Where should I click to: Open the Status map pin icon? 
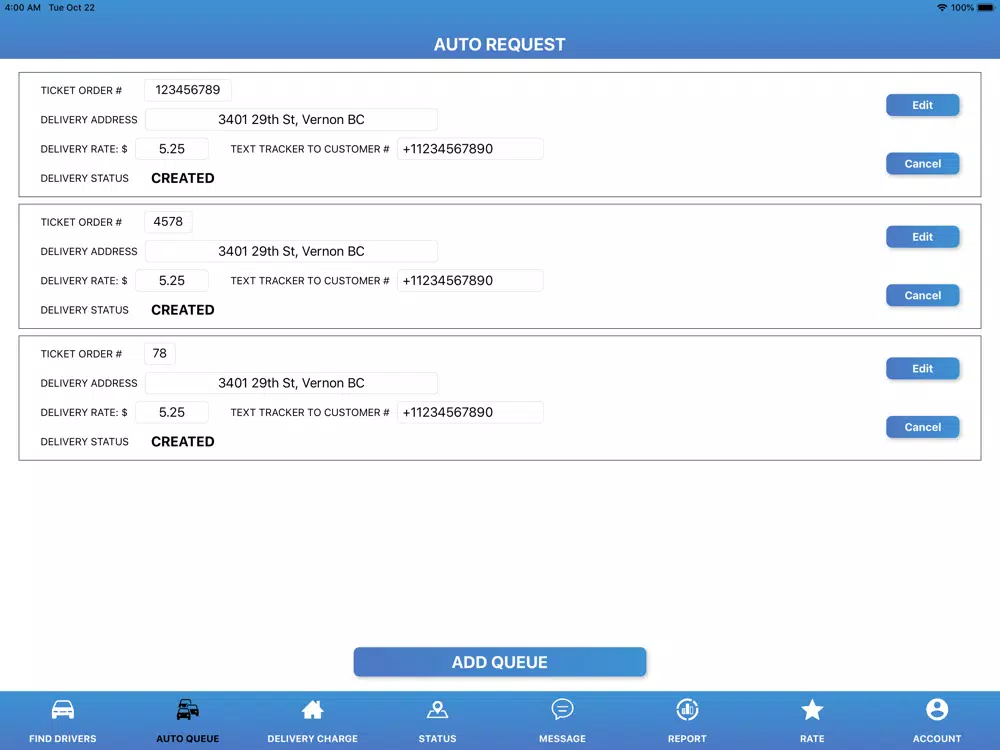click(x=438, y=709)
